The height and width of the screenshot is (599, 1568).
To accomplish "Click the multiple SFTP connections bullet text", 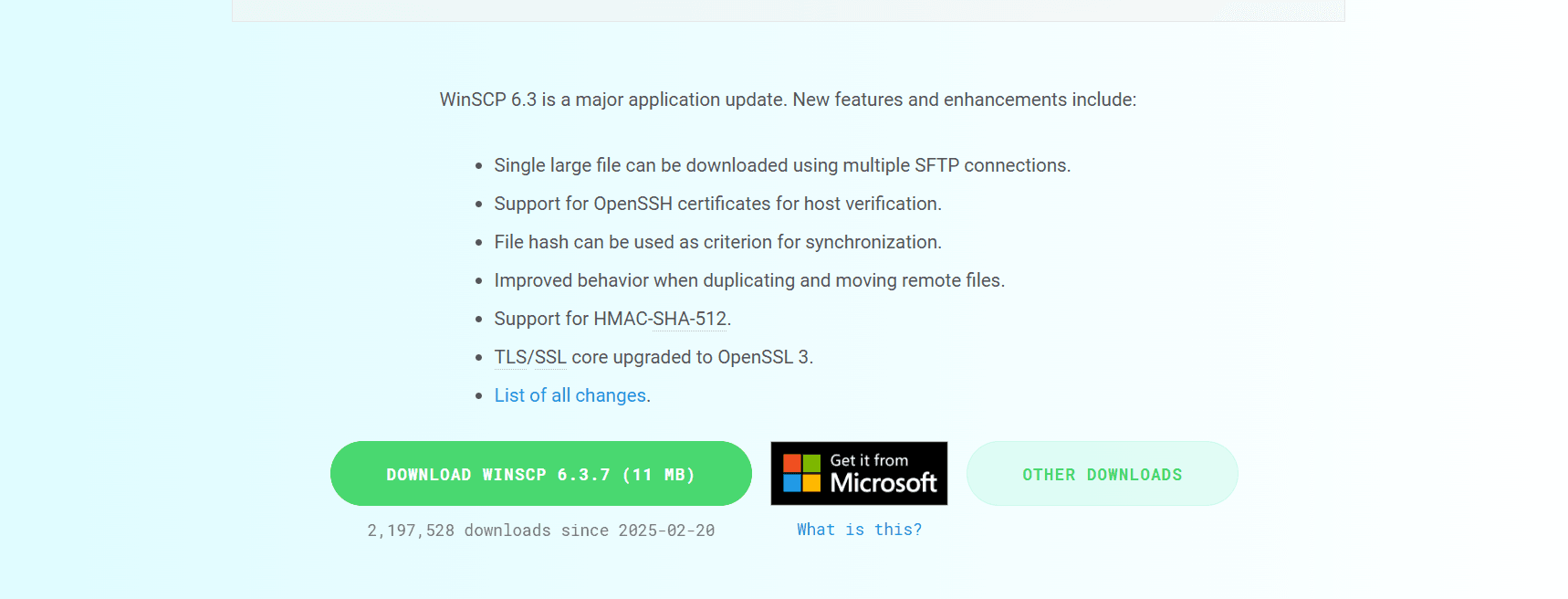I will tap(781, 165).
